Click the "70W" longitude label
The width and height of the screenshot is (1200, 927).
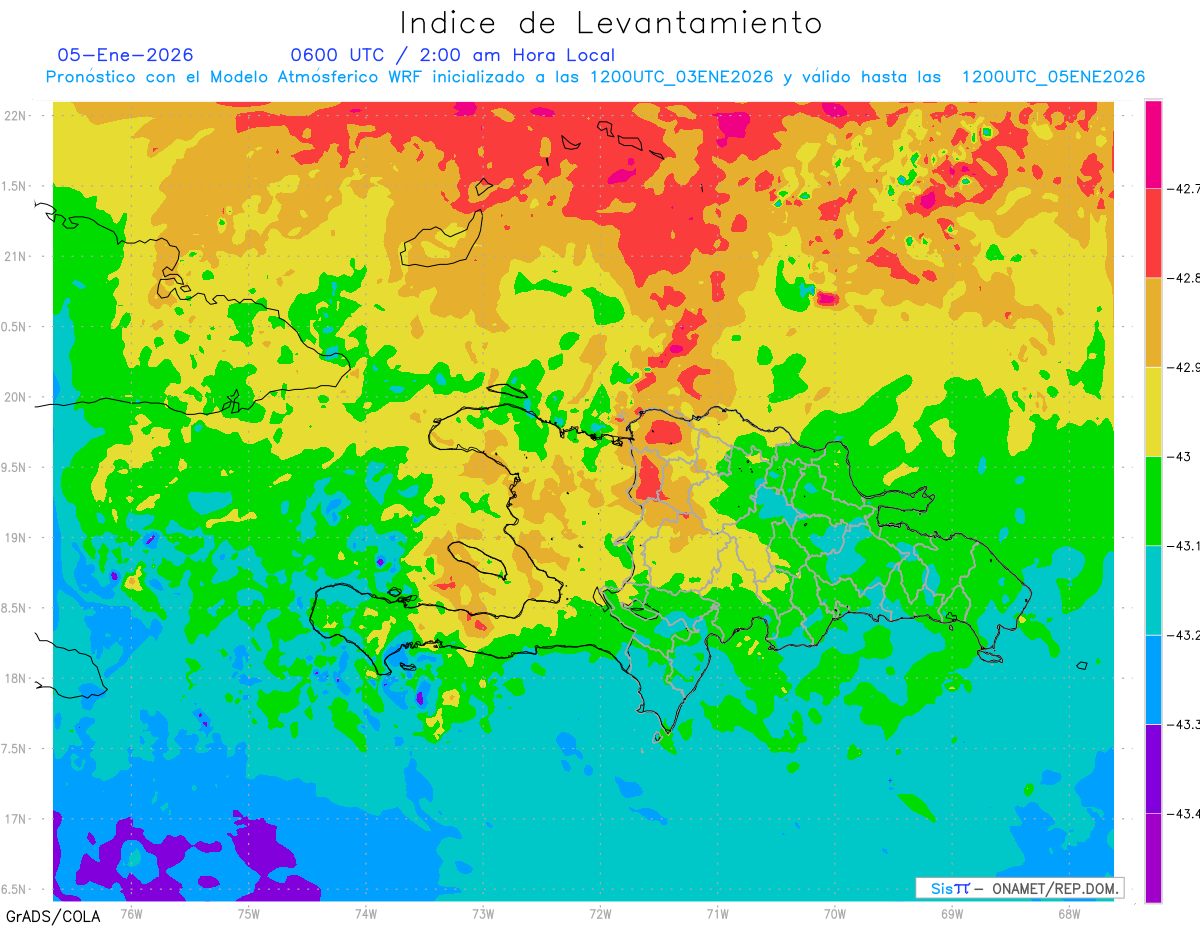(835, 914)
